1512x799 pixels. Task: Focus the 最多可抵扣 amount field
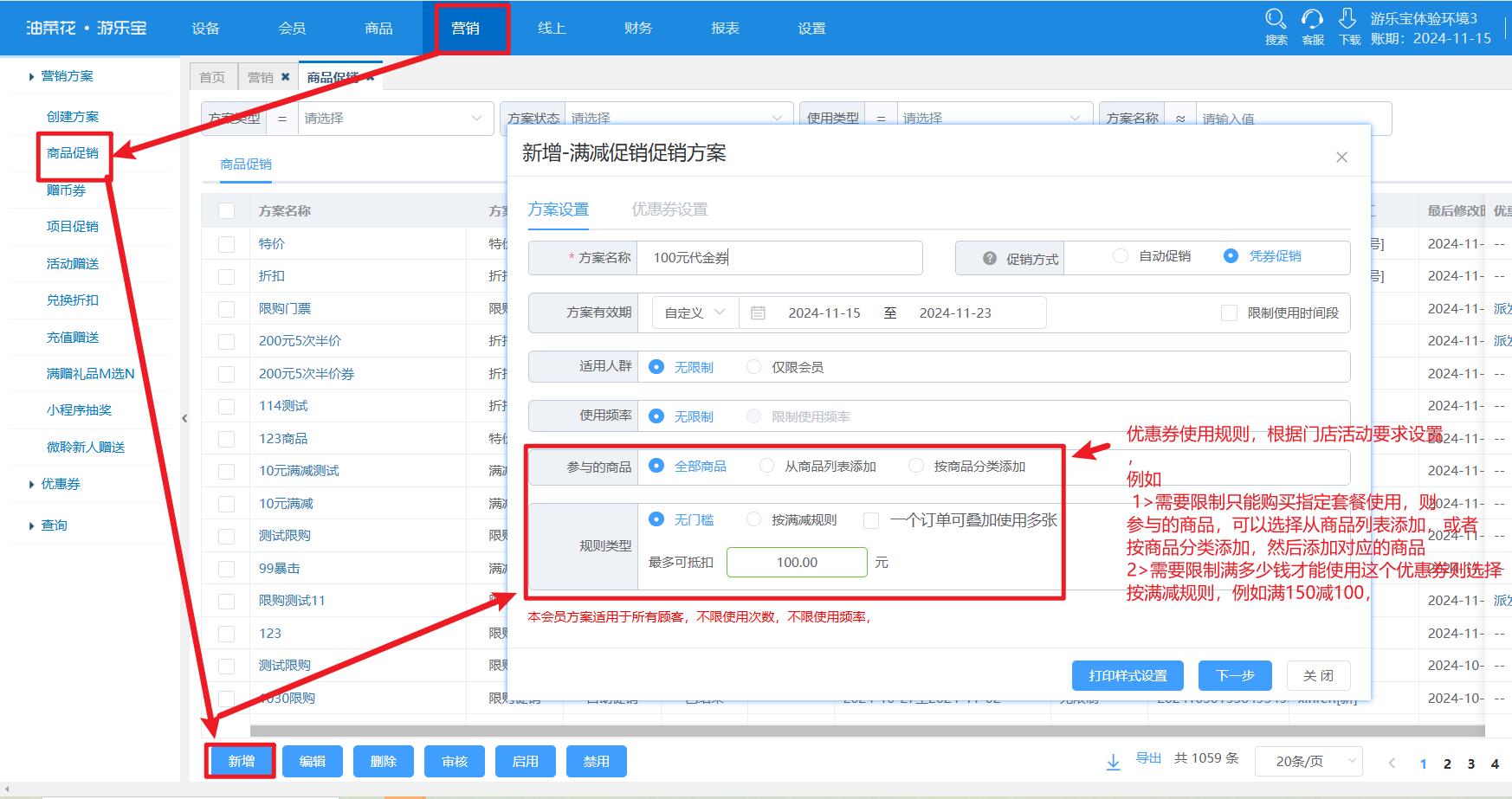coord(797,562)
